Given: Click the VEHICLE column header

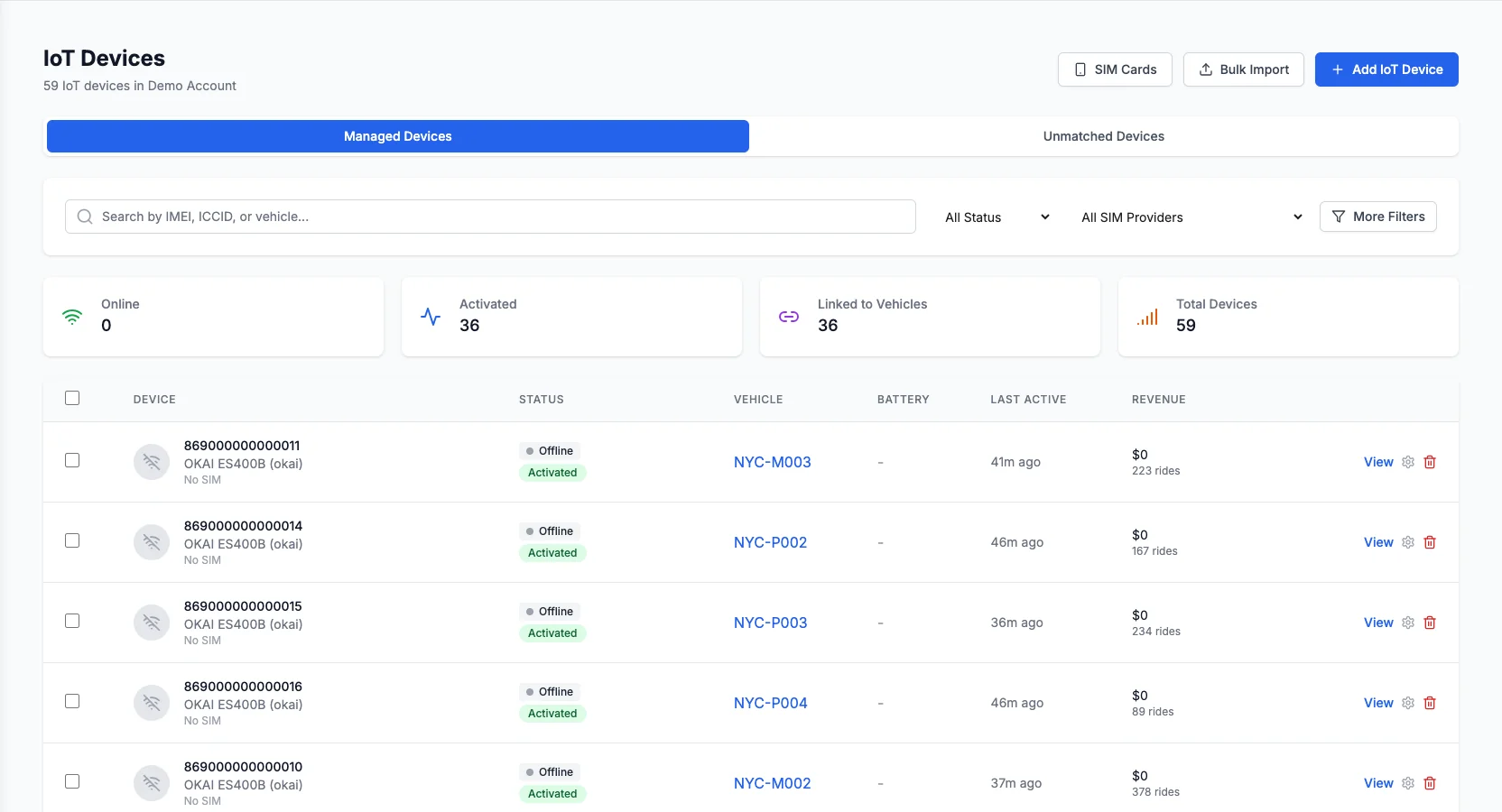Looking at the screenshot, I should coord(758,400).
